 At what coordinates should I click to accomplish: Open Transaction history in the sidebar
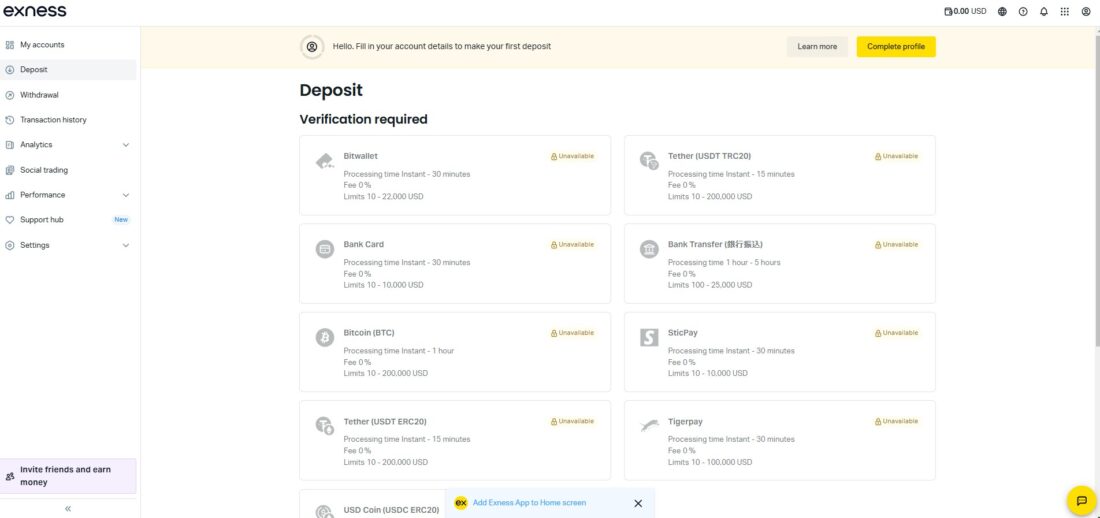click(53, 120)
